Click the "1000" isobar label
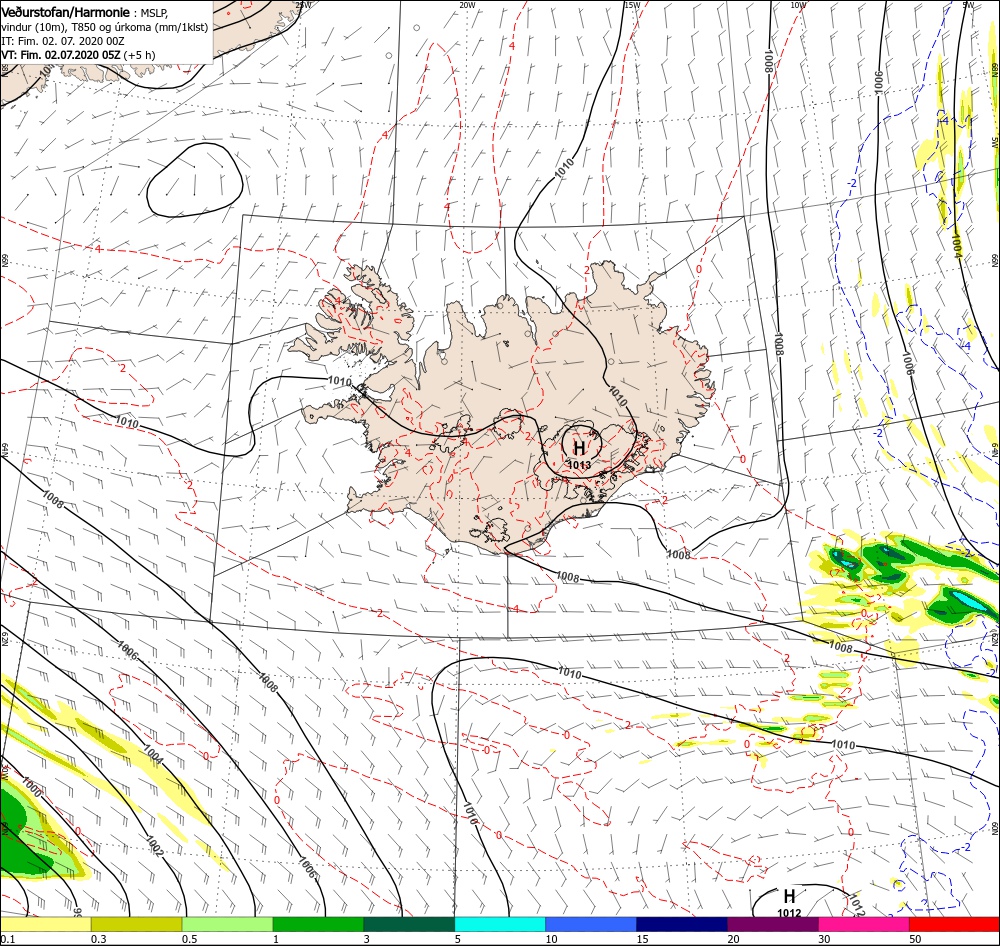This screenshot has width=1000, height=946. (31, 788)
